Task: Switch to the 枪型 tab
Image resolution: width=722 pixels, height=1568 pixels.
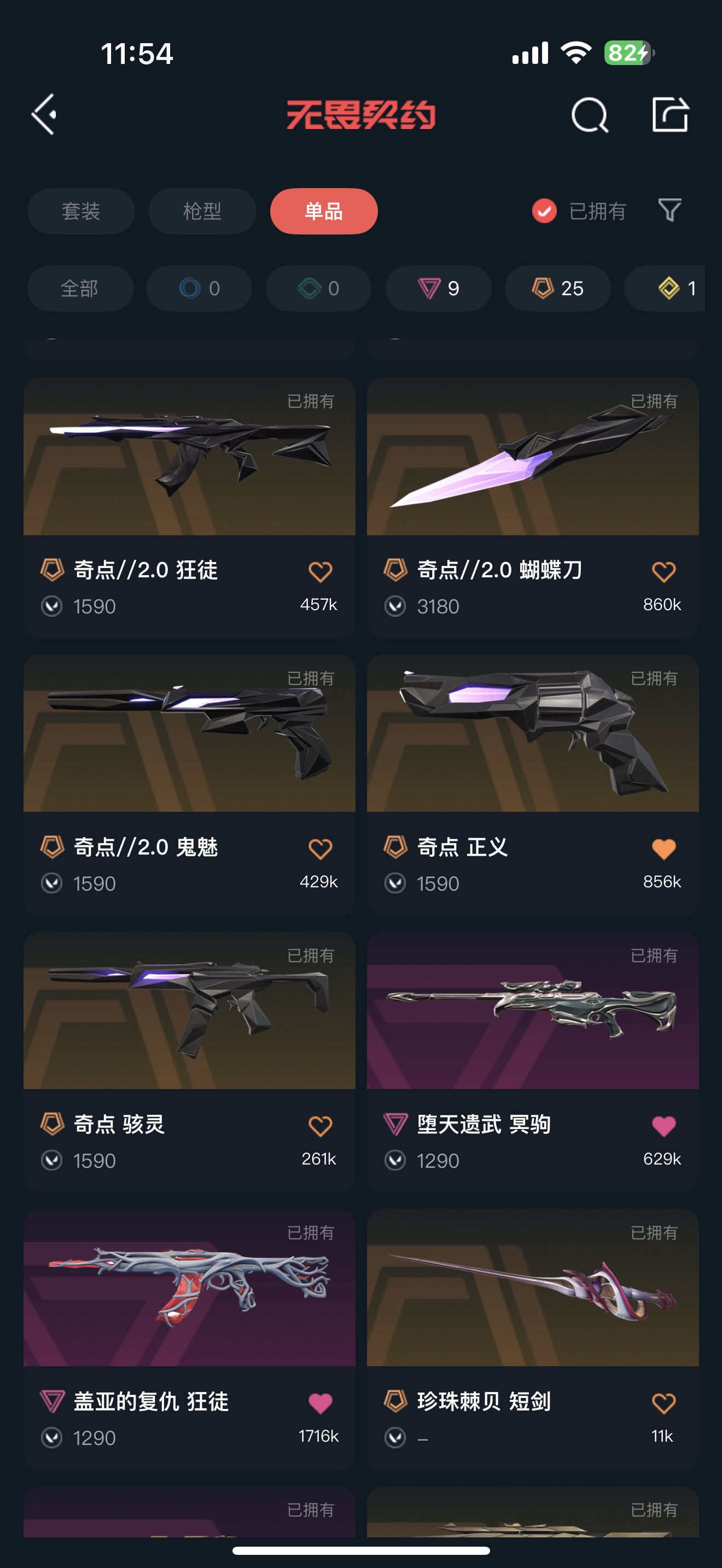Action: click(x=202, y=211)
